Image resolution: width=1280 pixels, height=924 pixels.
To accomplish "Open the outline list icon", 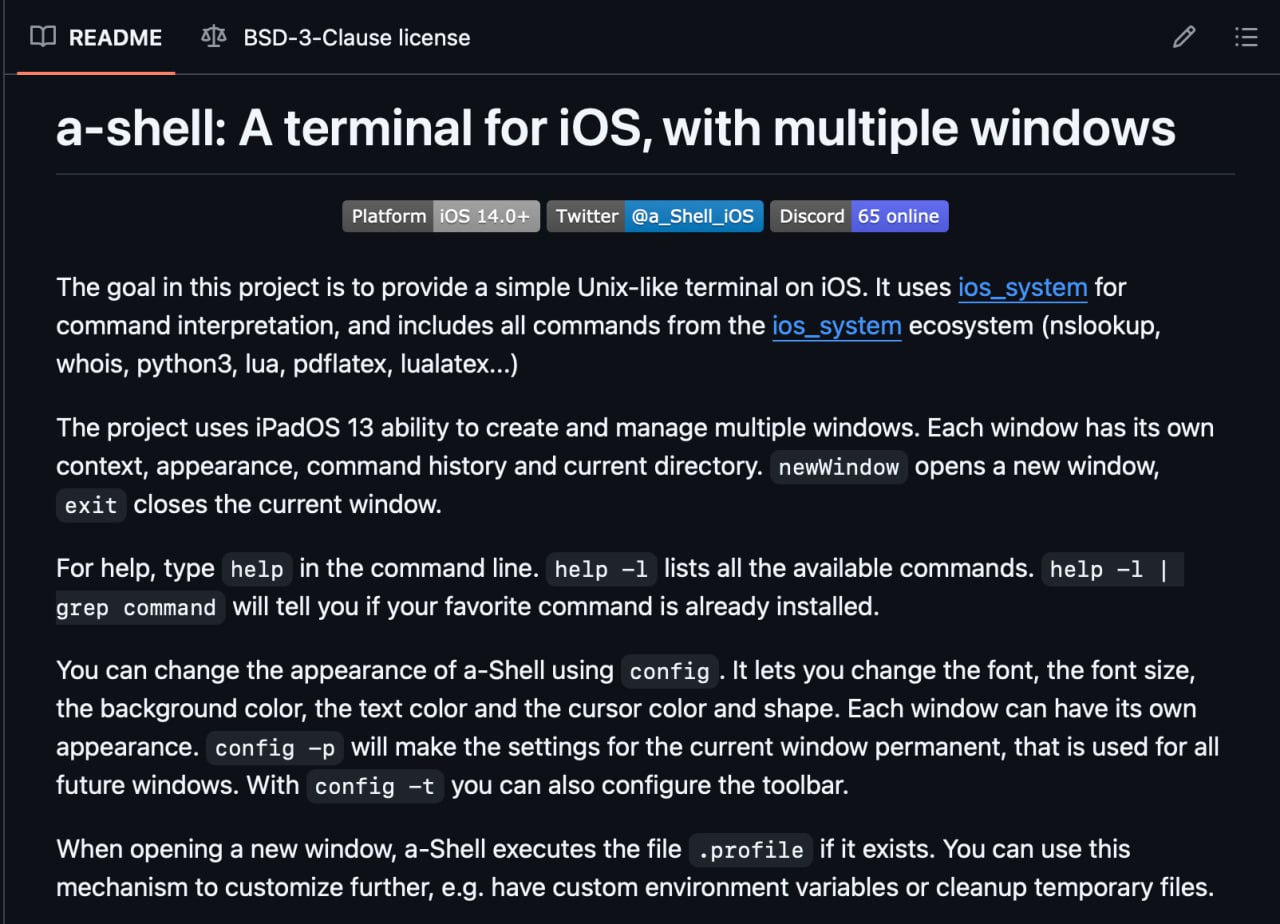I will coord(1246,37).
